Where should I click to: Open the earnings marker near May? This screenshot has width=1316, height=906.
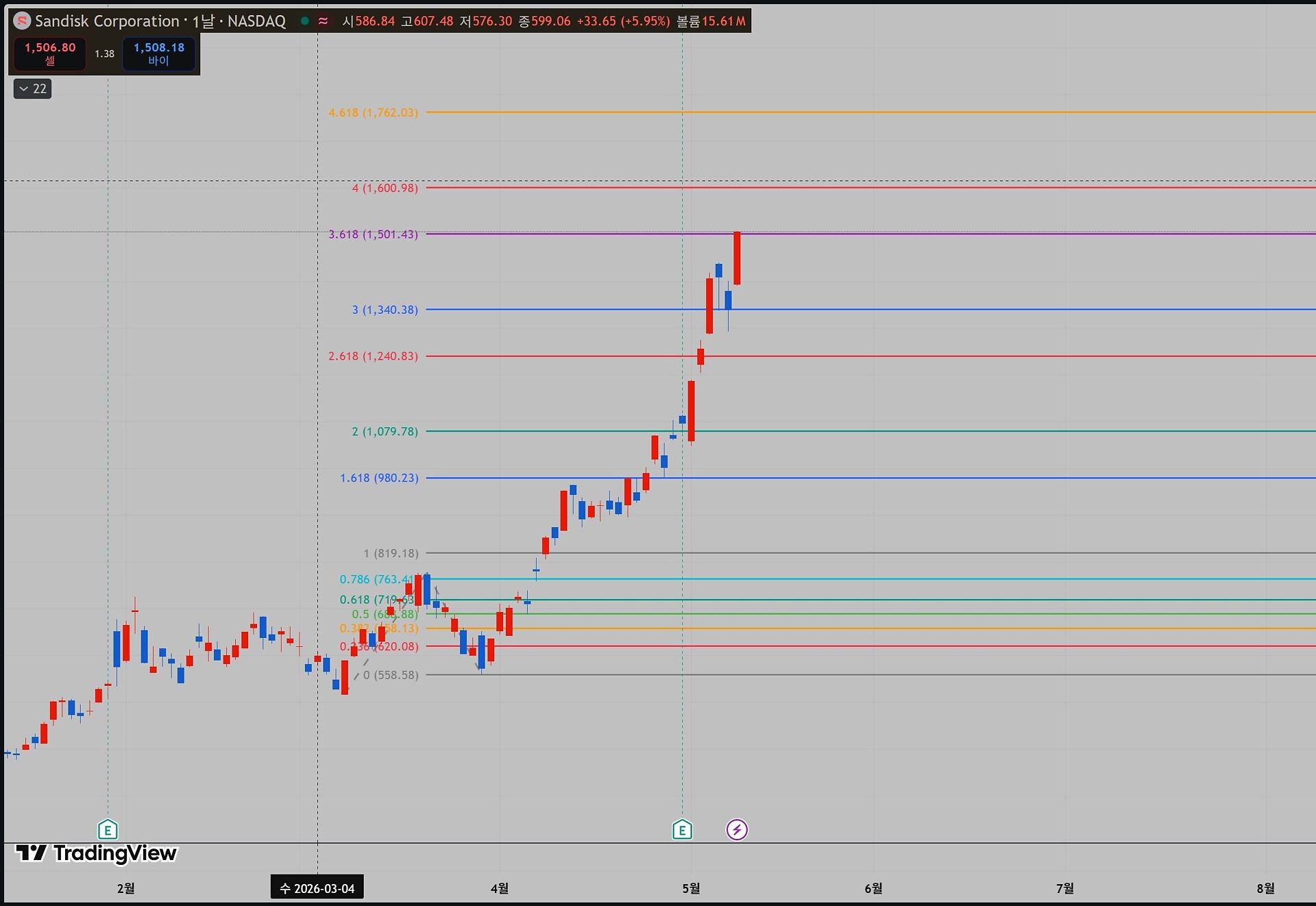click(682, 830)
